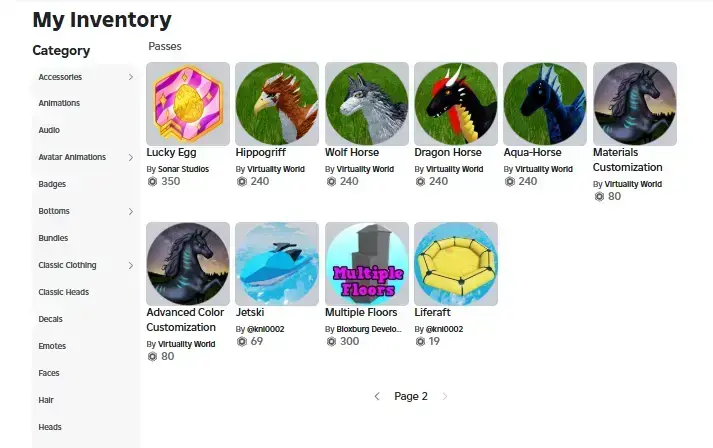Screen dimensions: 713x448
Task: Open the Aqua-Horse pass icon
Action: tap(545, 104)
